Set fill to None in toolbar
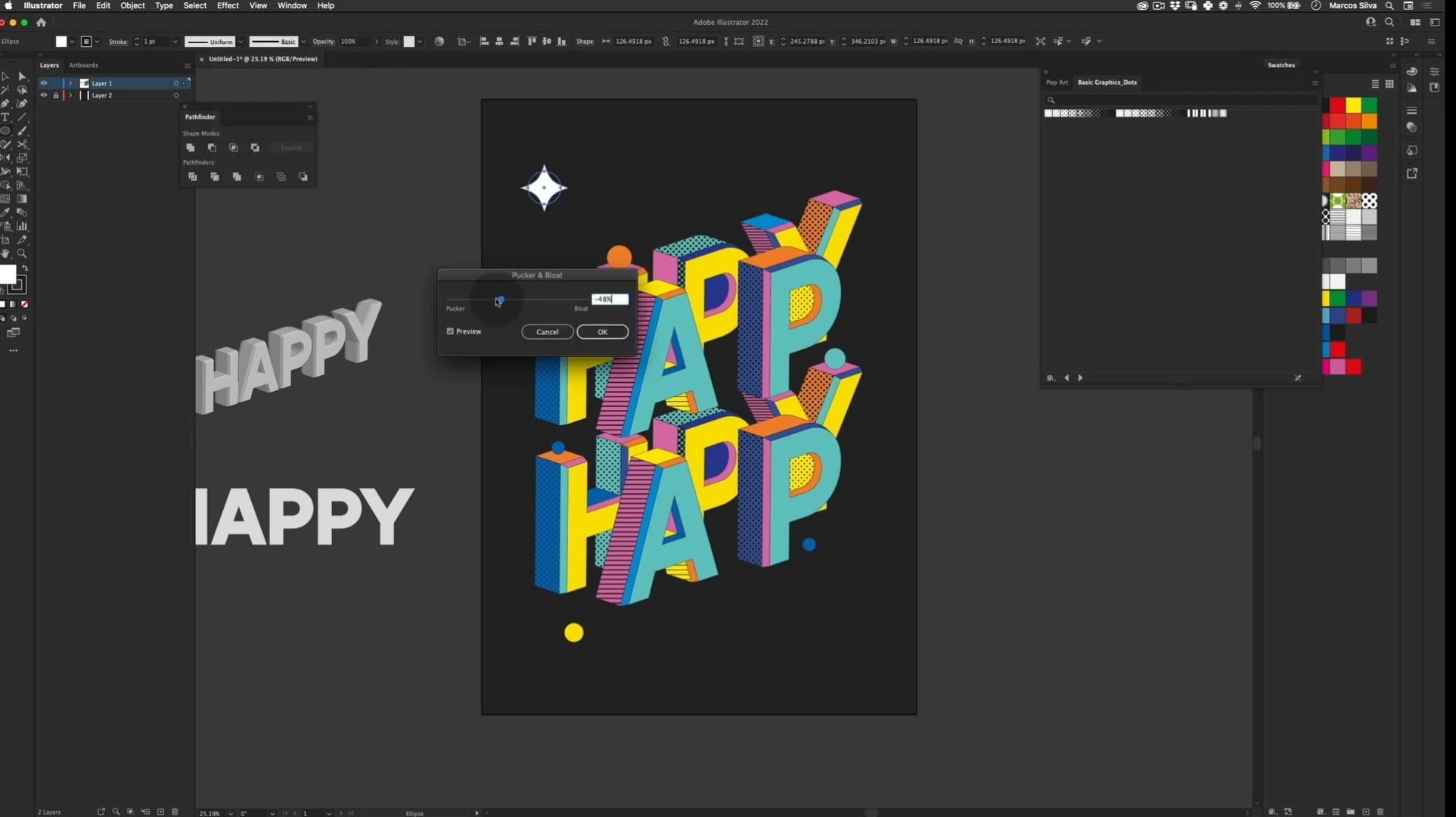The width and height of the screenshot is (1456, 817). tap(24, 304)
